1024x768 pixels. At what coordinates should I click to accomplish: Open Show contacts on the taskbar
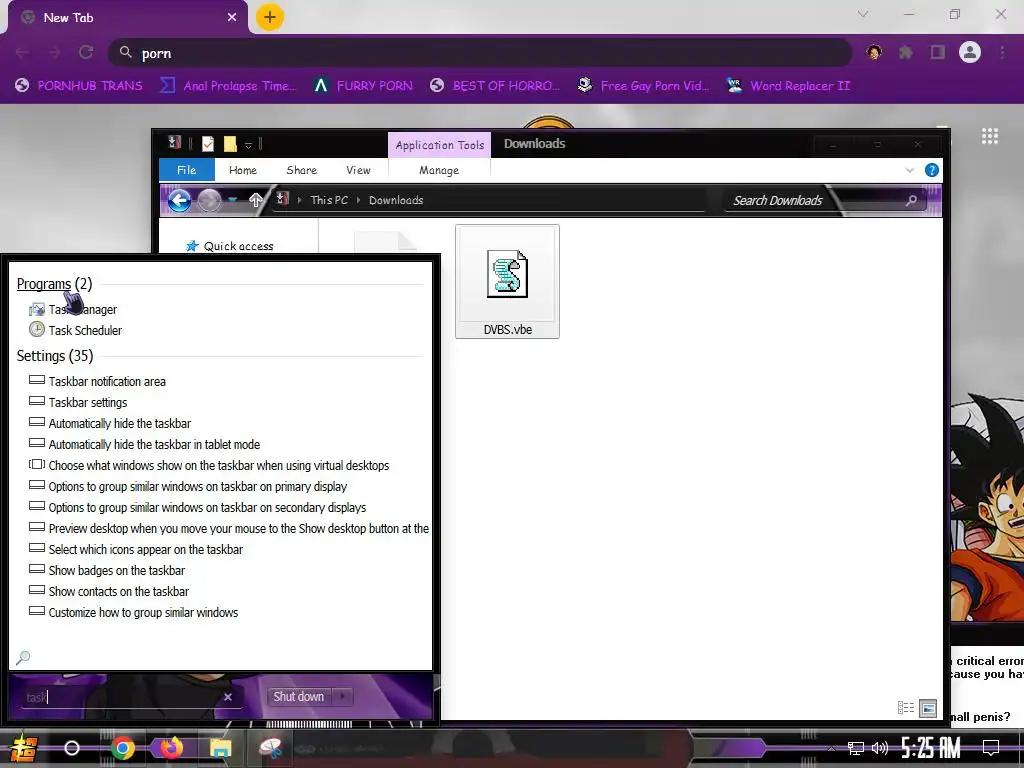[x=109, y=590]
